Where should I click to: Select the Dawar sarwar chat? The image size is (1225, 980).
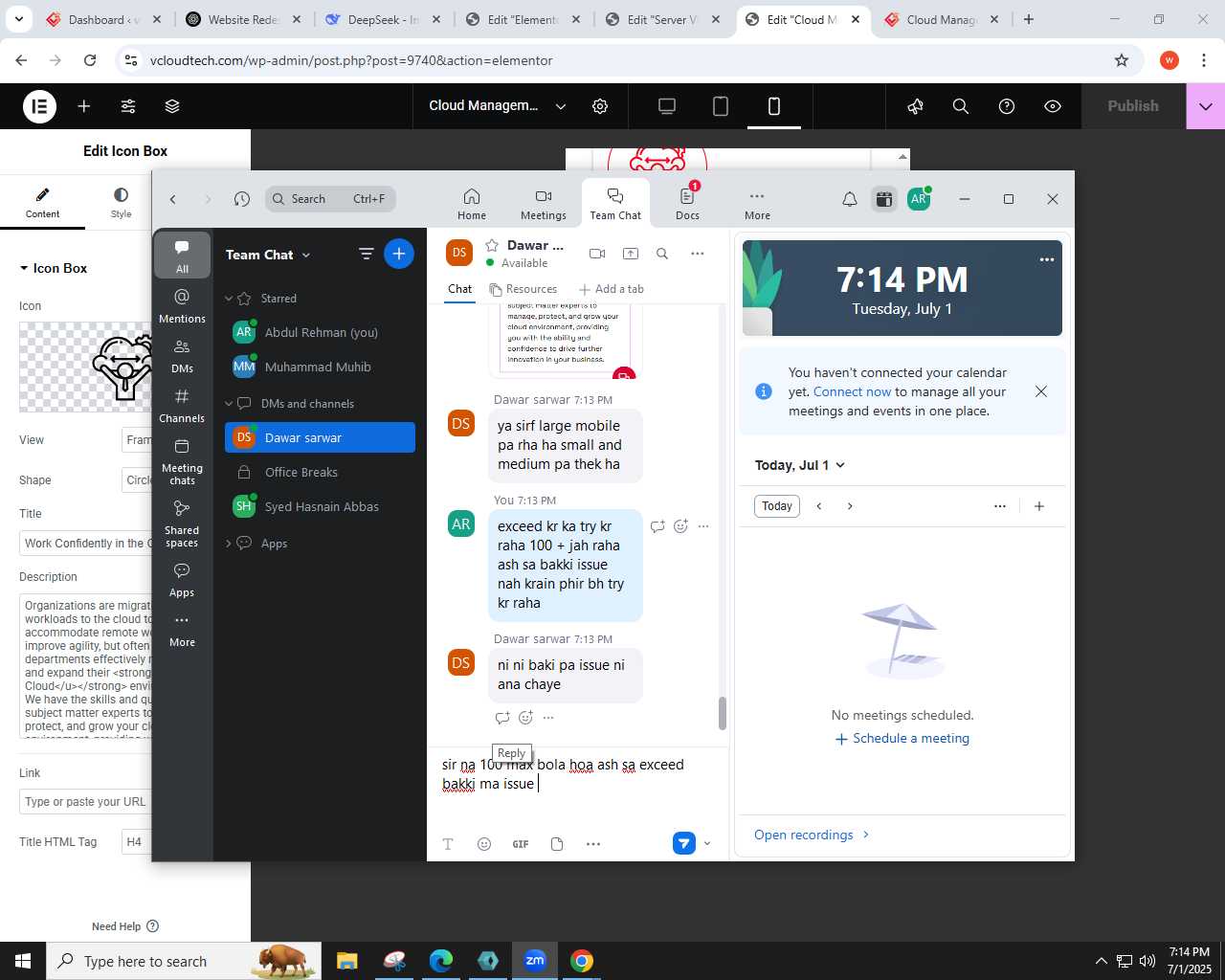320,437
